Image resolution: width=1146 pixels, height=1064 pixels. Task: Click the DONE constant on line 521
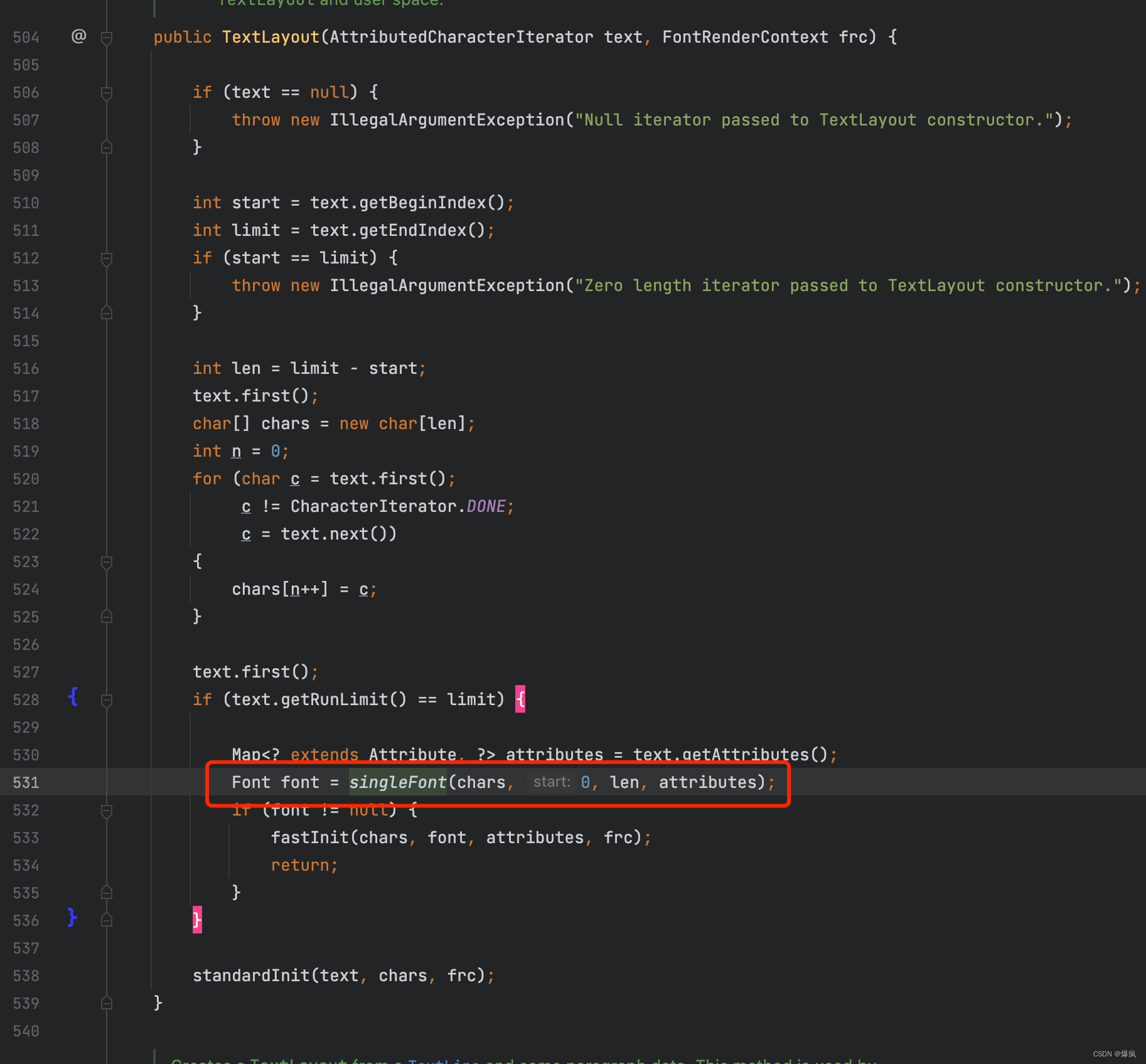(486, 506)
